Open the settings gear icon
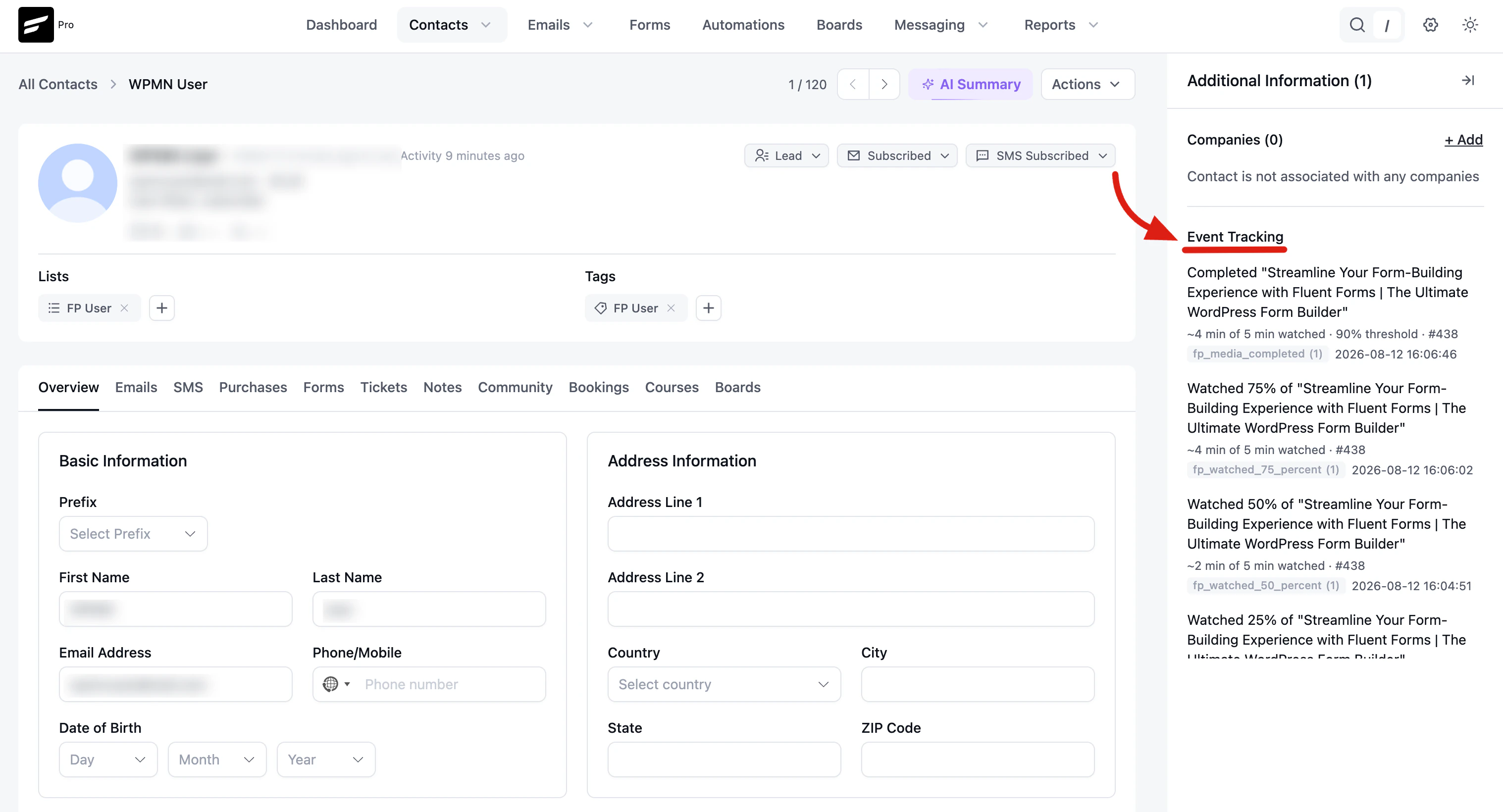 coord(1430,24)
